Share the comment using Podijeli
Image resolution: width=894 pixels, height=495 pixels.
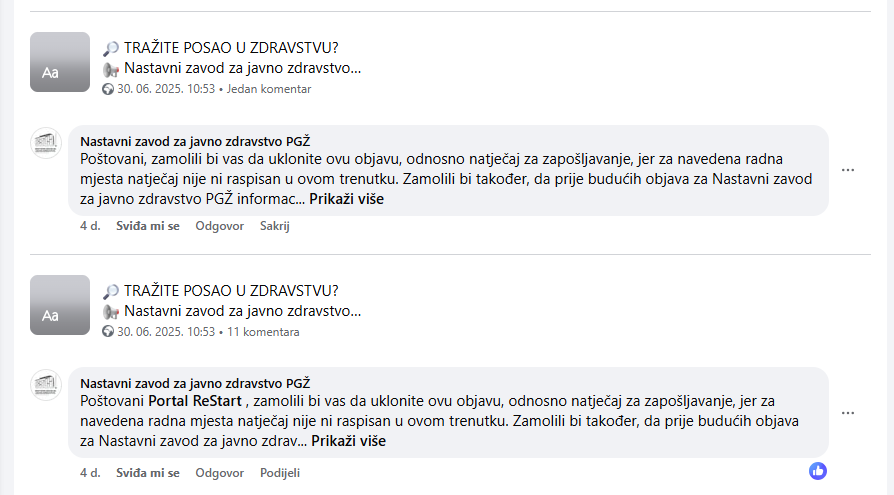(x=280, y=473)
